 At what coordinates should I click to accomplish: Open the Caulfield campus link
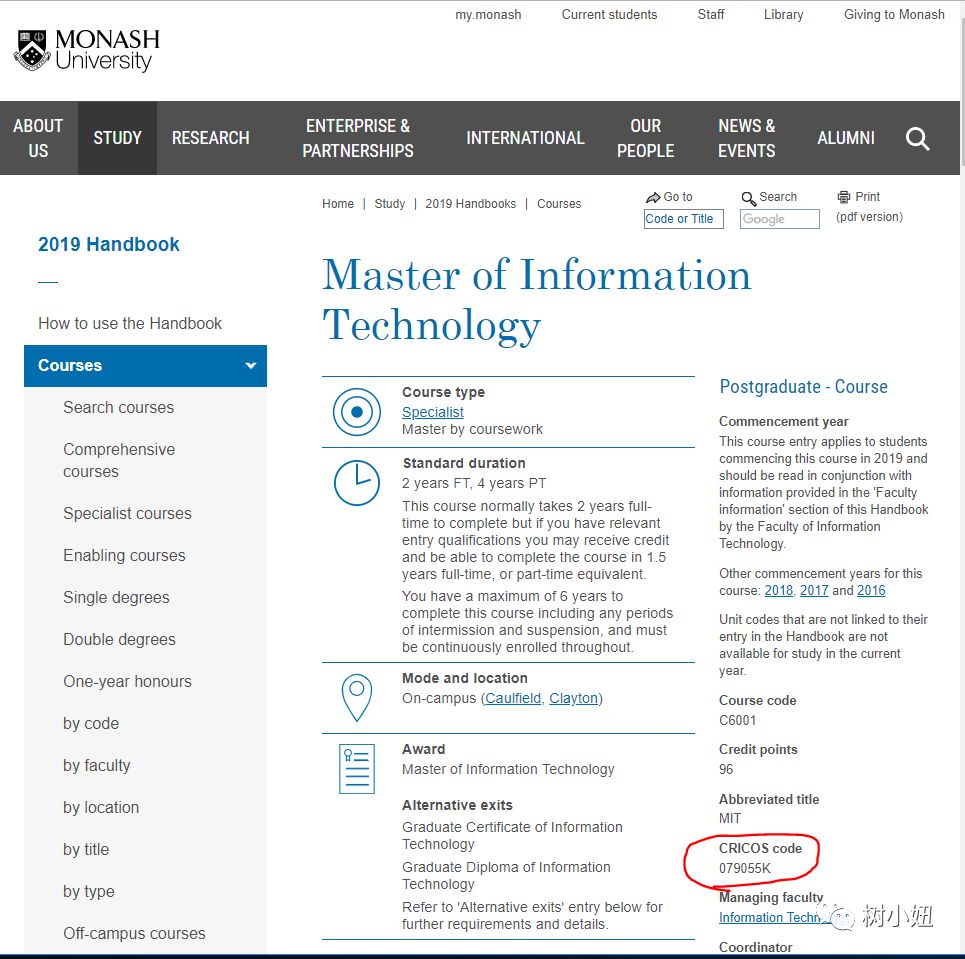click(513, 698)
